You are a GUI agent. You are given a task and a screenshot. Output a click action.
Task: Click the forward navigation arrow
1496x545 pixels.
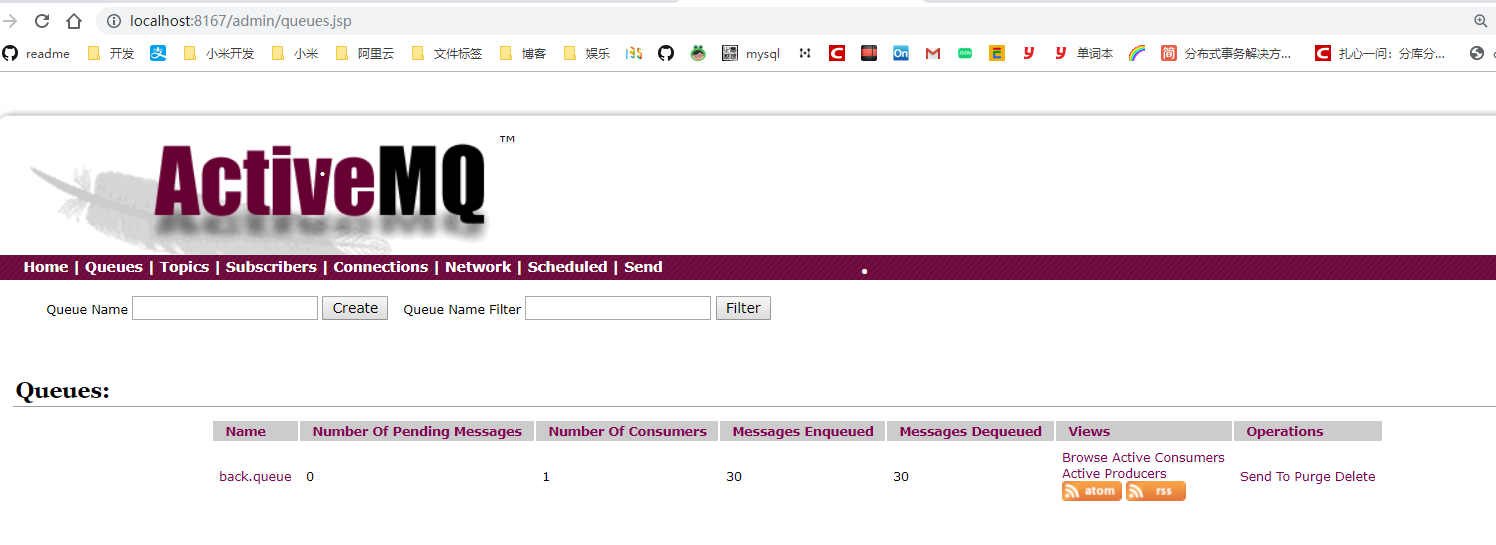[x=10, y=21]
